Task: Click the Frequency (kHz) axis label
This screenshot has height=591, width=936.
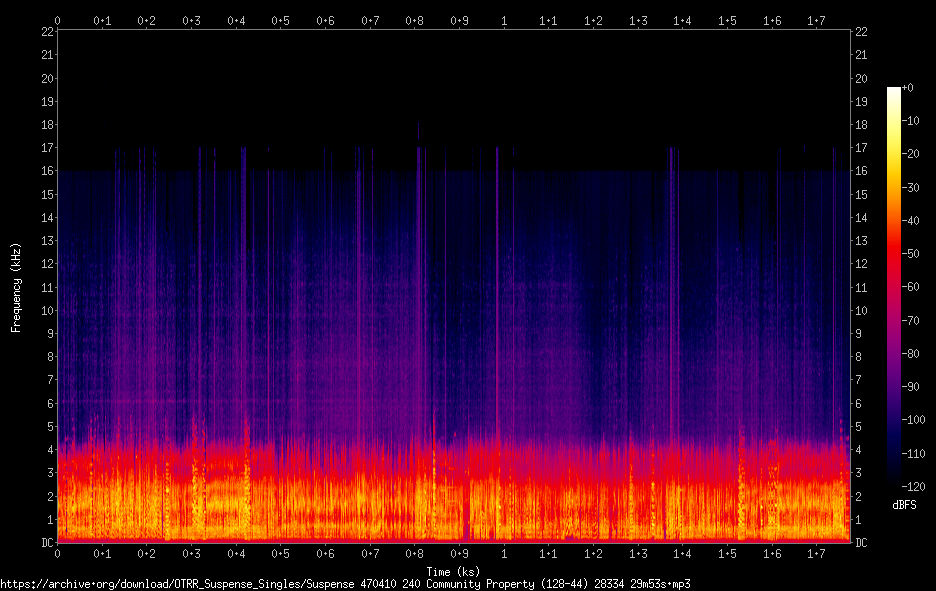Action: coord(16,288)
